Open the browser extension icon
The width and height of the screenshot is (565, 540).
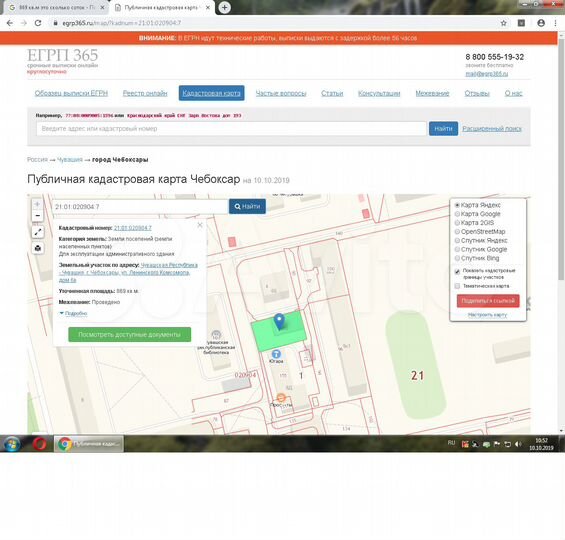pyautogui.click(x=521, y=23)
